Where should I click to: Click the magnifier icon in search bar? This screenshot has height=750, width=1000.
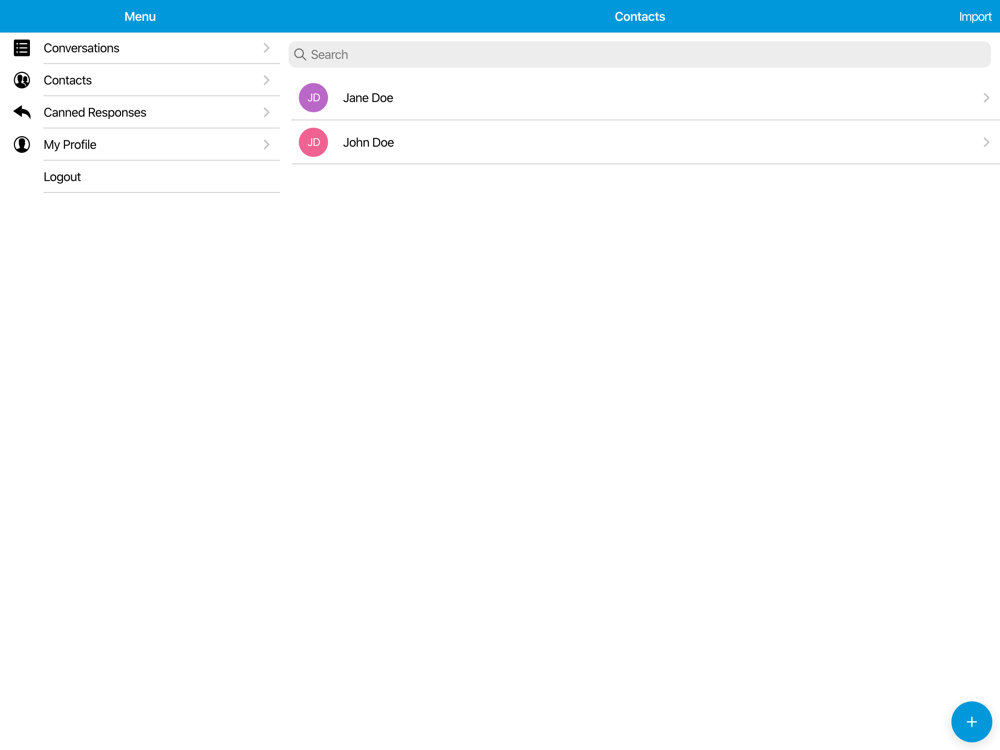point(300,54)
